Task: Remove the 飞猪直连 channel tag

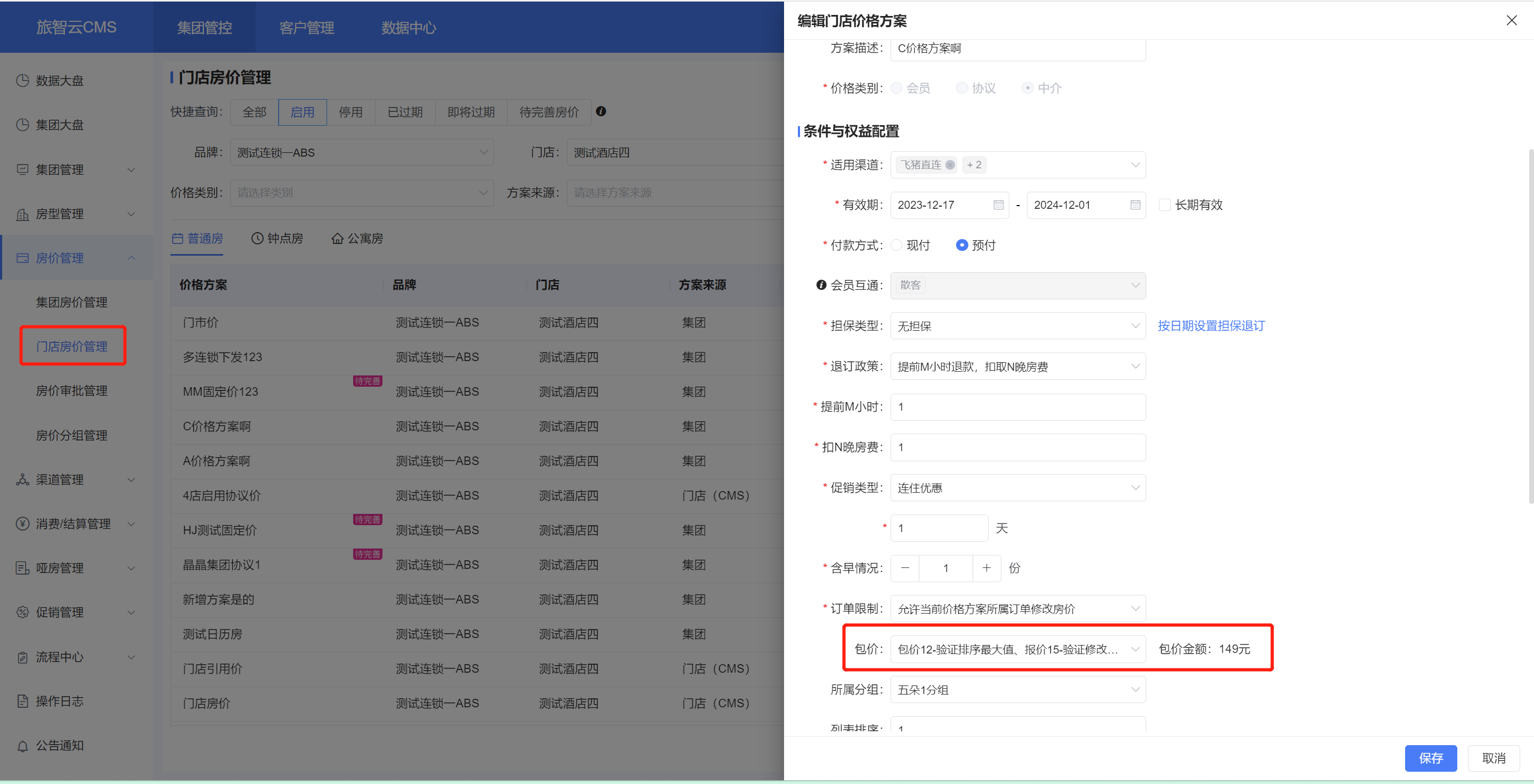Action: (950, 165)
